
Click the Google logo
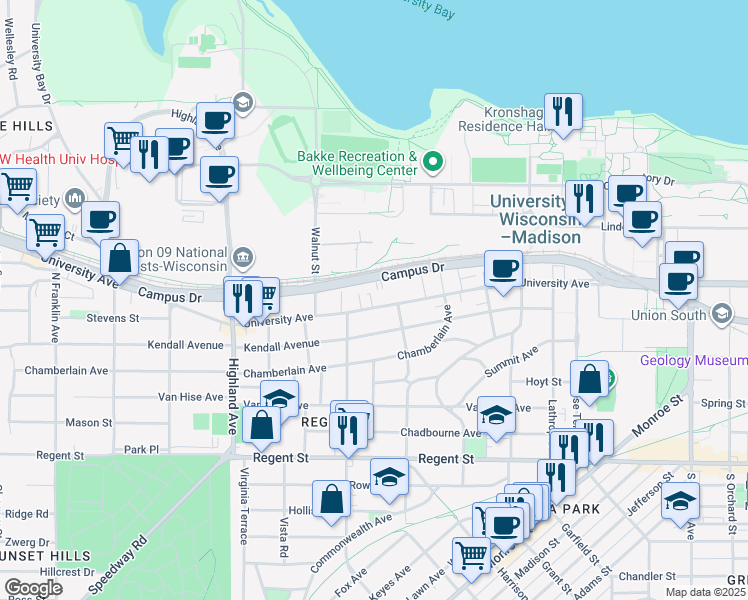[x=33, y=588]
